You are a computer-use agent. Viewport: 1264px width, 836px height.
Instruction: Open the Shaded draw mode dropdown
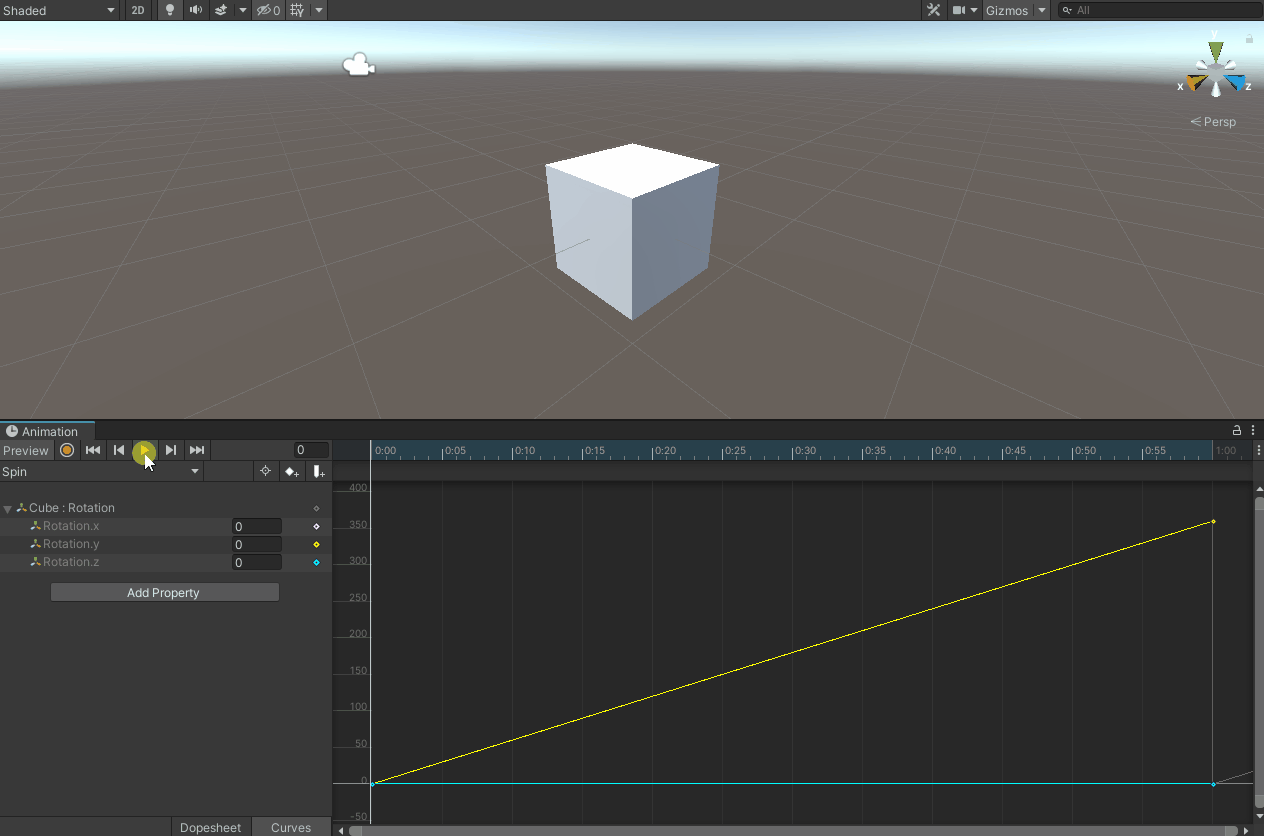59,10
